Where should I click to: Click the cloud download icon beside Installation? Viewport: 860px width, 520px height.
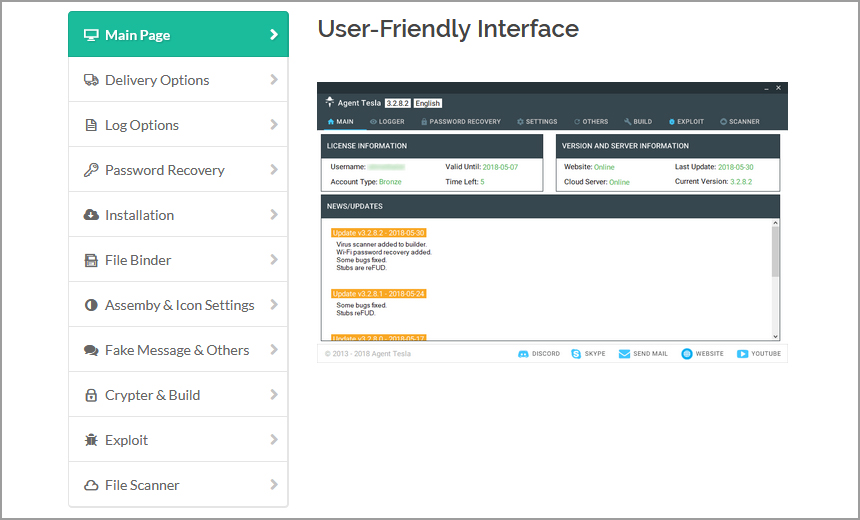tap(91, 215)
